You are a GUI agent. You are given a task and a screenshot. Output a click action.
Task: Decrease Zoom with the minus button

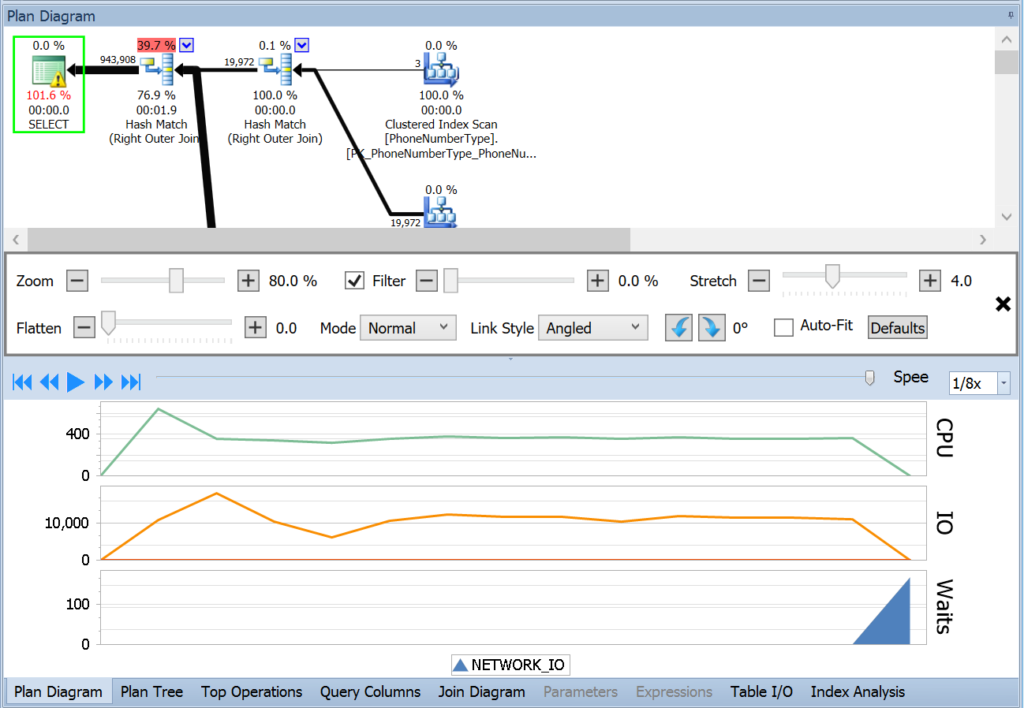[x=77, y=281]
